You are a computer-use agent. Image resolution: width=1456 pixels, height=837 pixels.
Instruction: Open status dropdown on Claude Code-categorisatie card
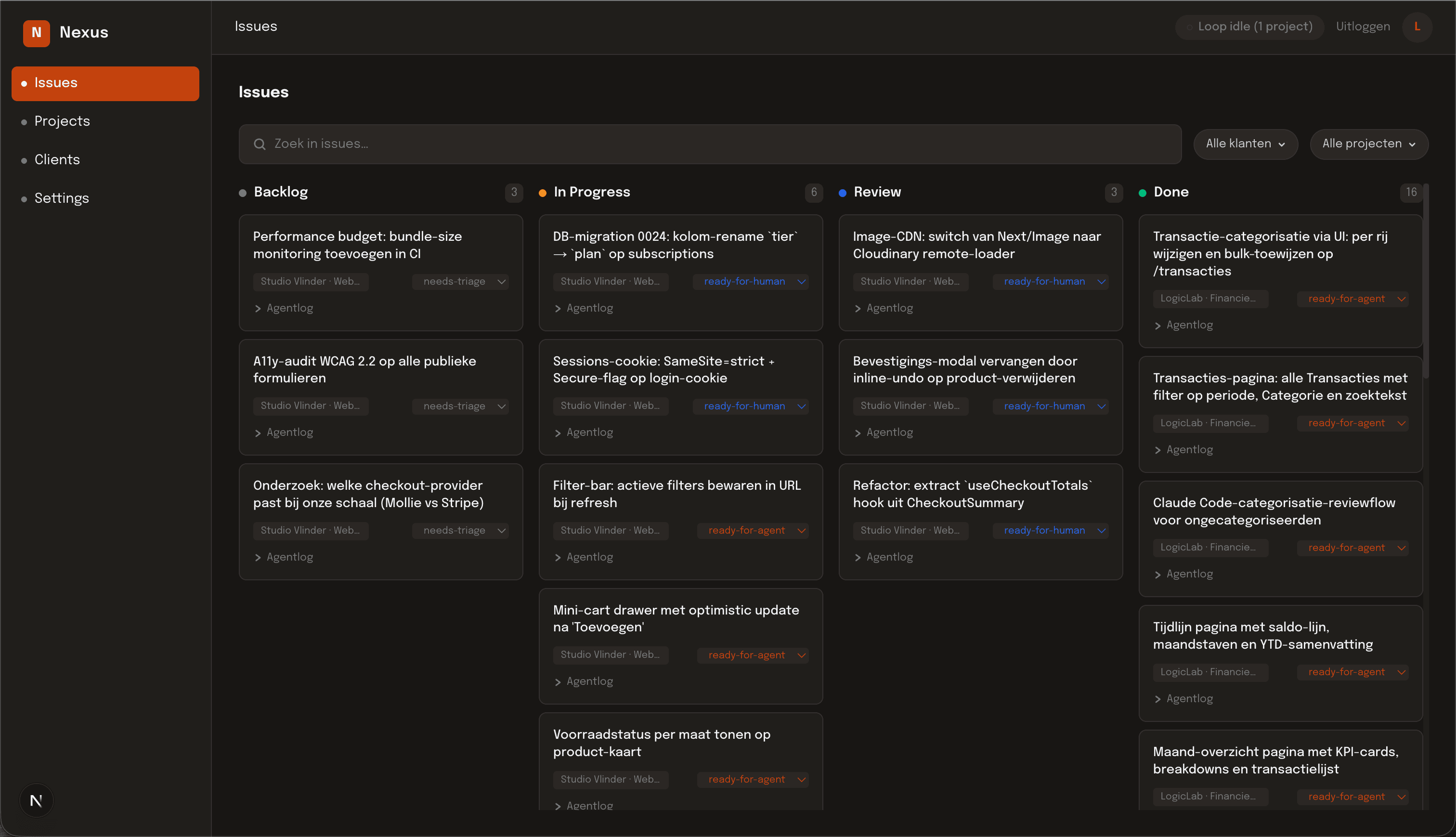click(x=1352, y=548)
